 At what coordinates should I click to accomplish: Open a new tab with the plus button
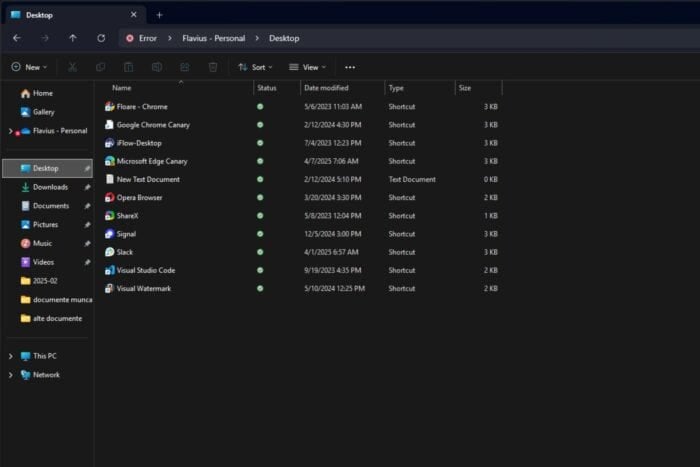(159, 14)
